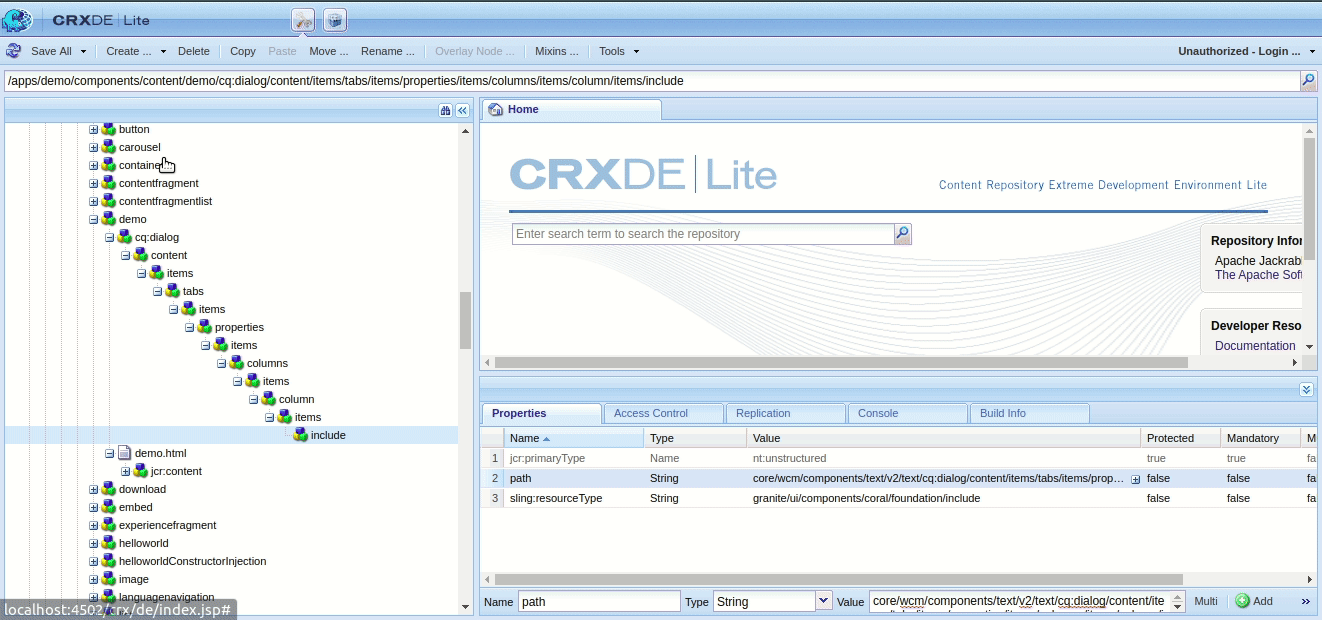The height and width of the screenshot is (620, 1322).
Task: Click the node icon of properties
Action: tap(204, 327)
